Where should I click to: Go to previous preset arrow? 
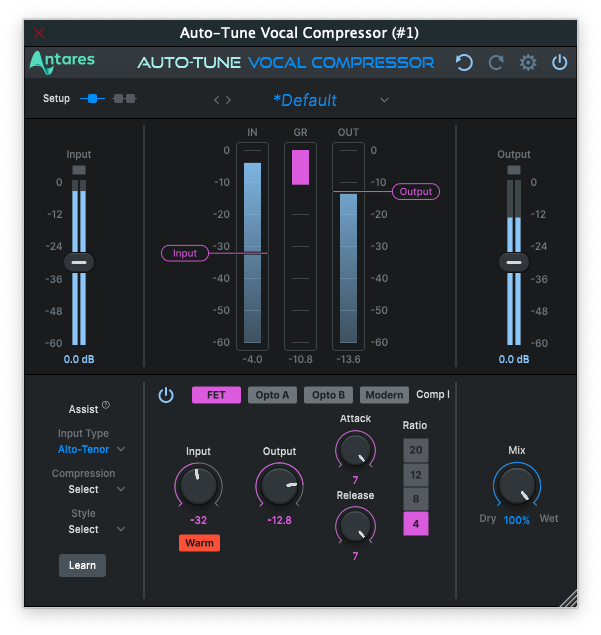(217, 100)
